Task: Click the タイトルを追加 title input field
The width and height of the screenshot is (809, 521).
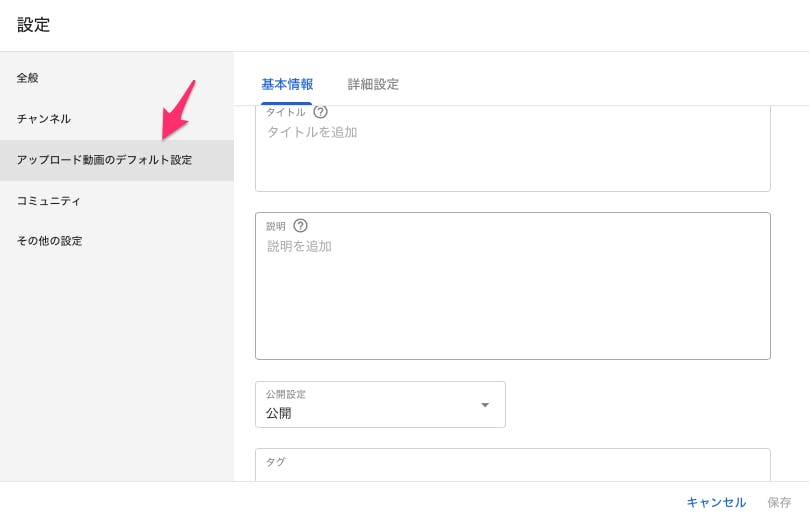Action: [512, 150]
